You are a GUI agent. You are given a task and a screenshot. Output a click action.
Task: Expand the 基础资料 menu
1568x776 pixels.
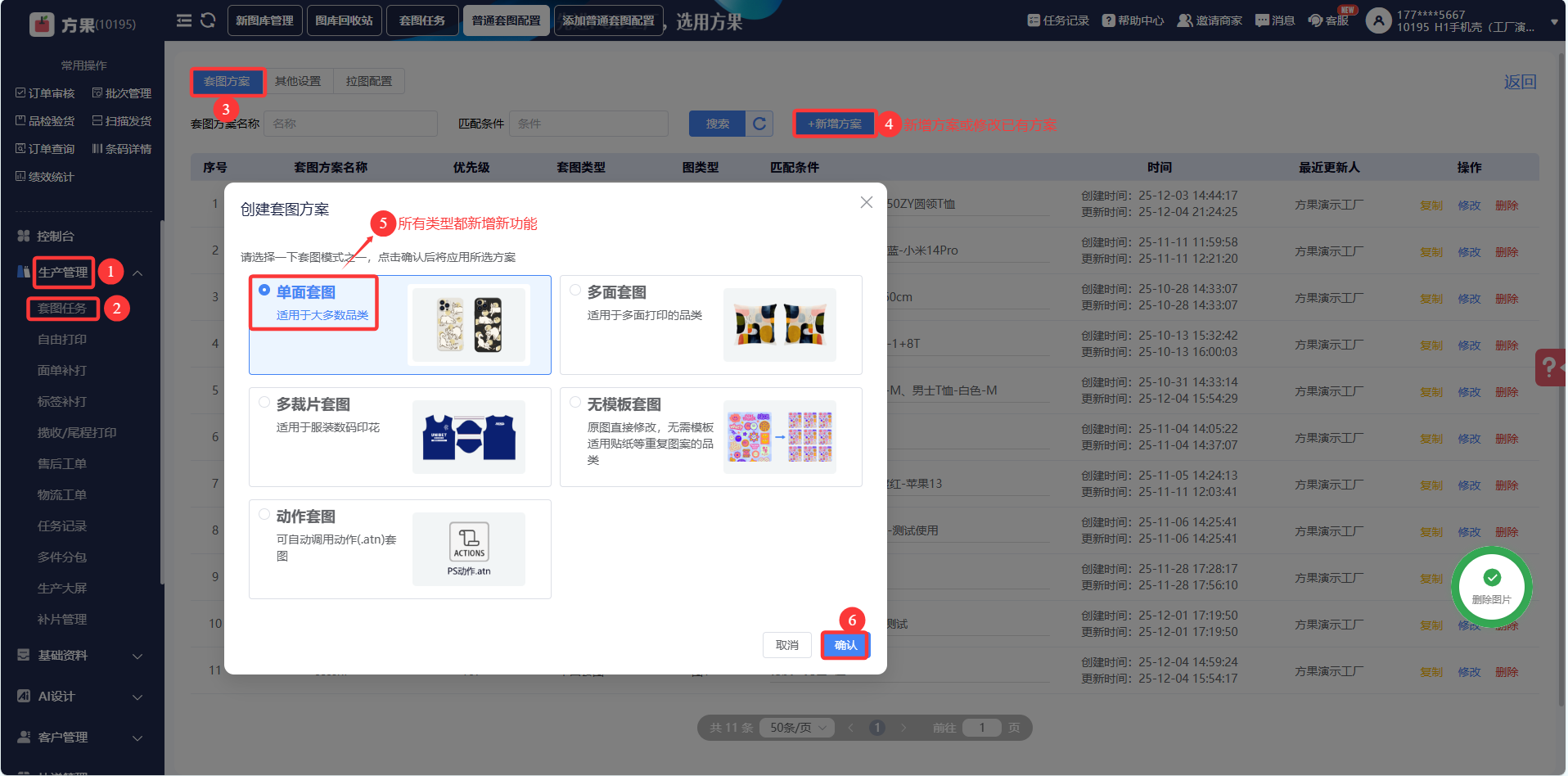(x=137, y=656)
